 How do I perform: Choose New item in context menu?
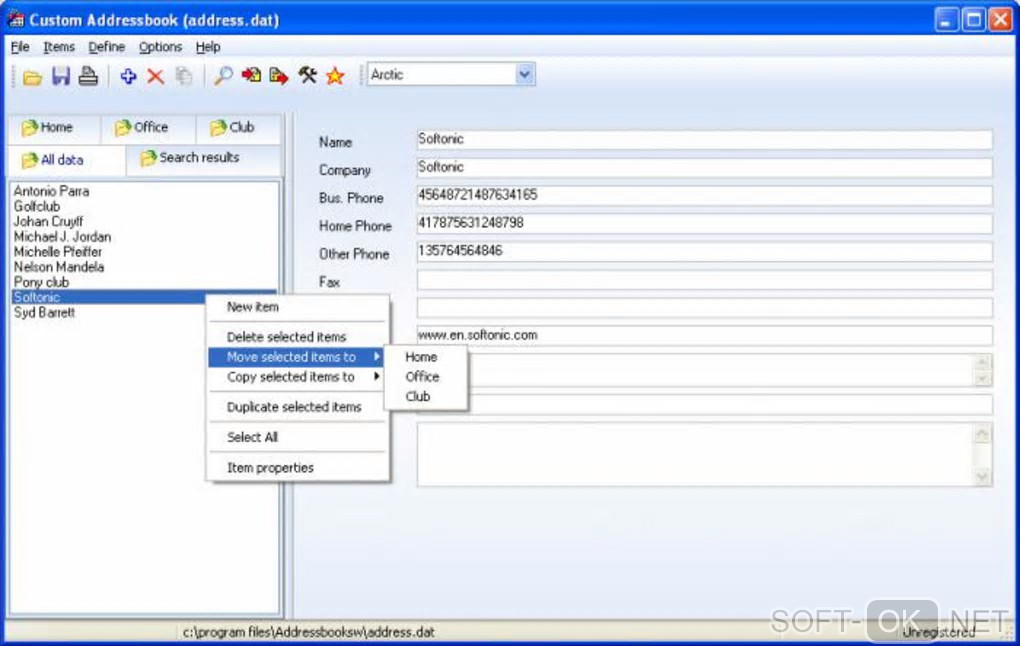click(298, 307)
